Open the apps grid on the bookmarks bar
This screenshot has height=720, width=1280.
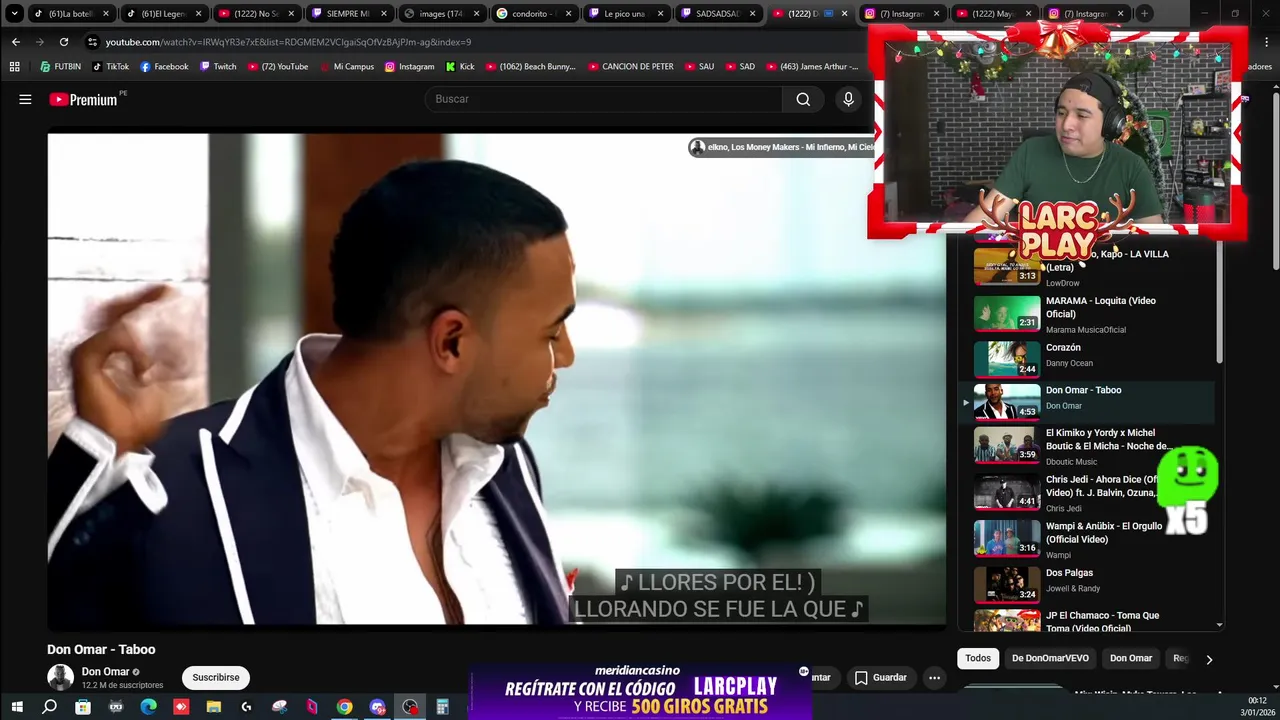click(14, 67)
